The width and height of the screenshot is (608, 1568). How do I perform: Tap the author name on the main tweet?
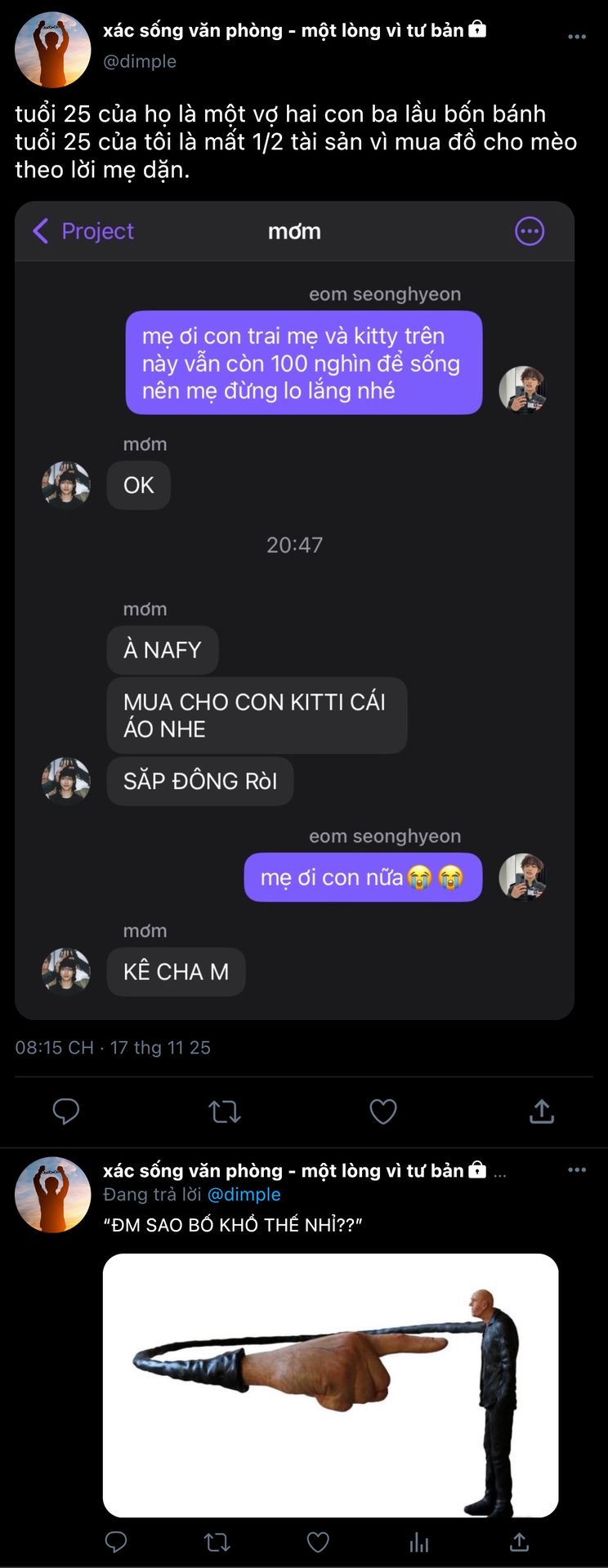click(283, 31)
